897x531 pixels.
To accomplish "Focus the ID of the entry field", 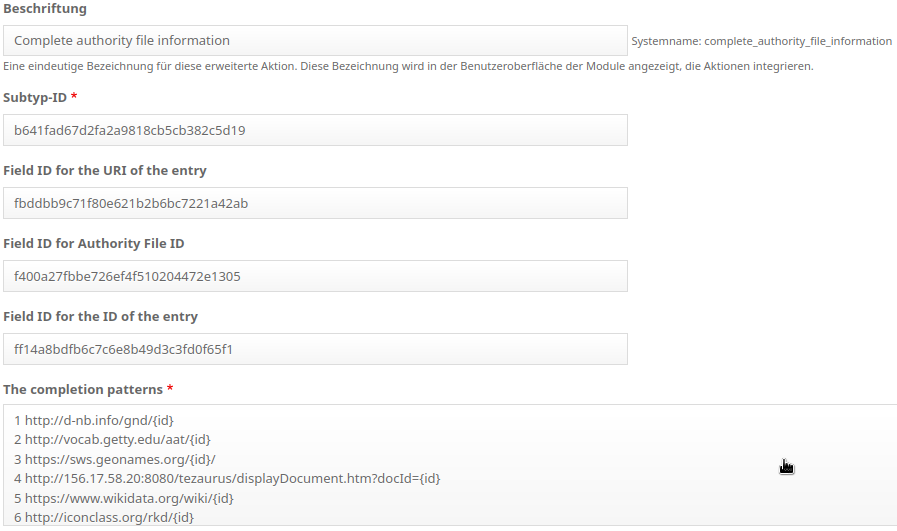I will 315,349.
